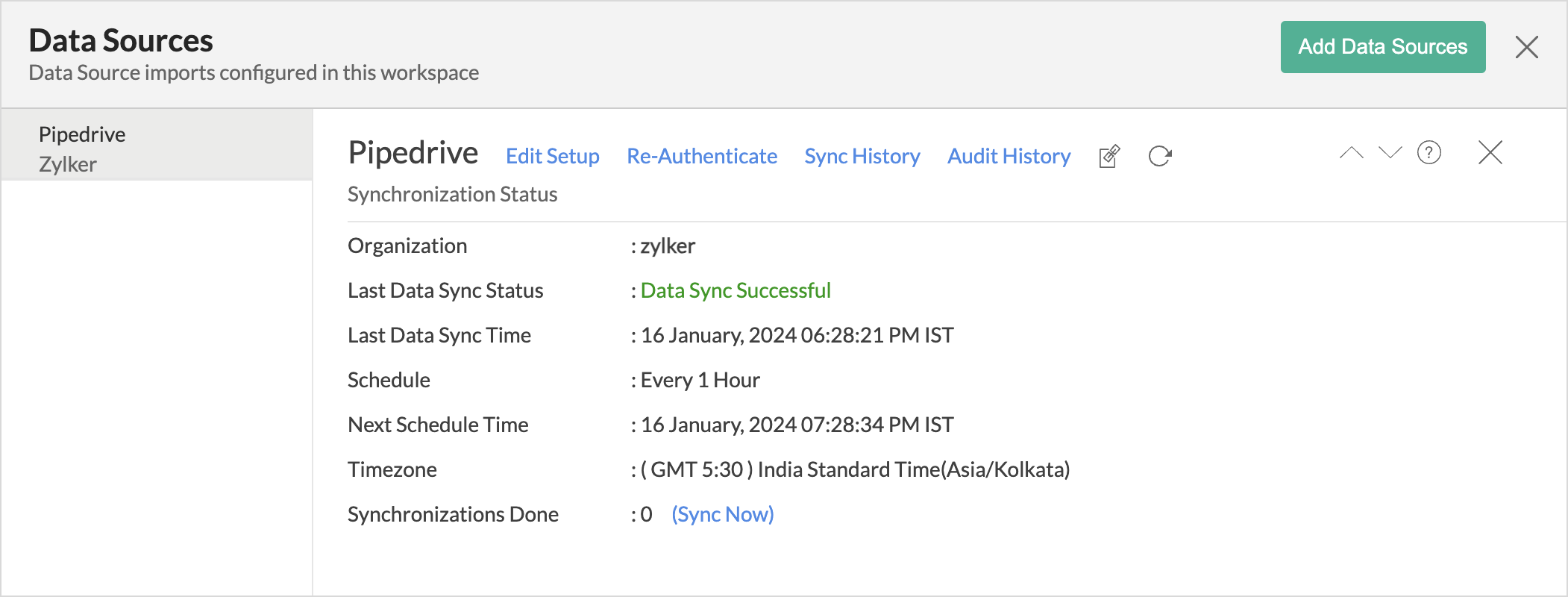Go to previous data source with up chevron
1568x597 pixels.
pos(1351,153)
